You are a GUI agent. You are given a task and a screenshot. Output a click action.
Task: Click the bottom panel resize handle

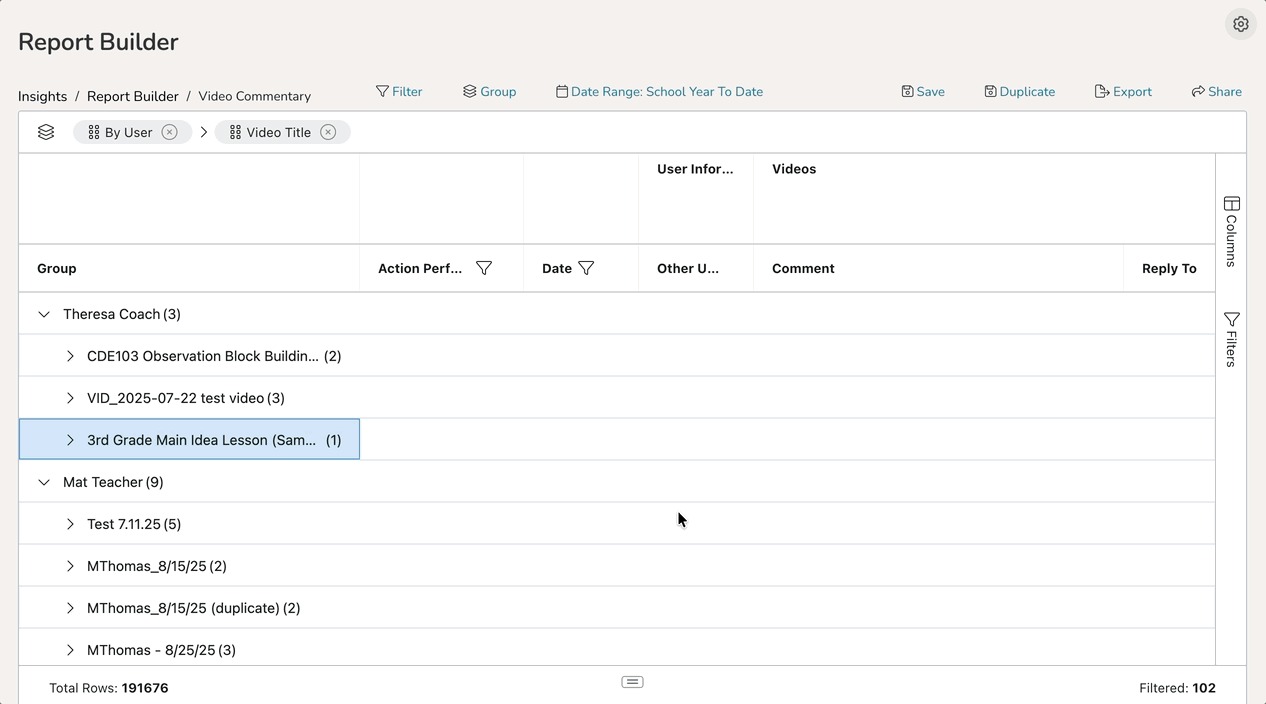(x=632, y=682)
